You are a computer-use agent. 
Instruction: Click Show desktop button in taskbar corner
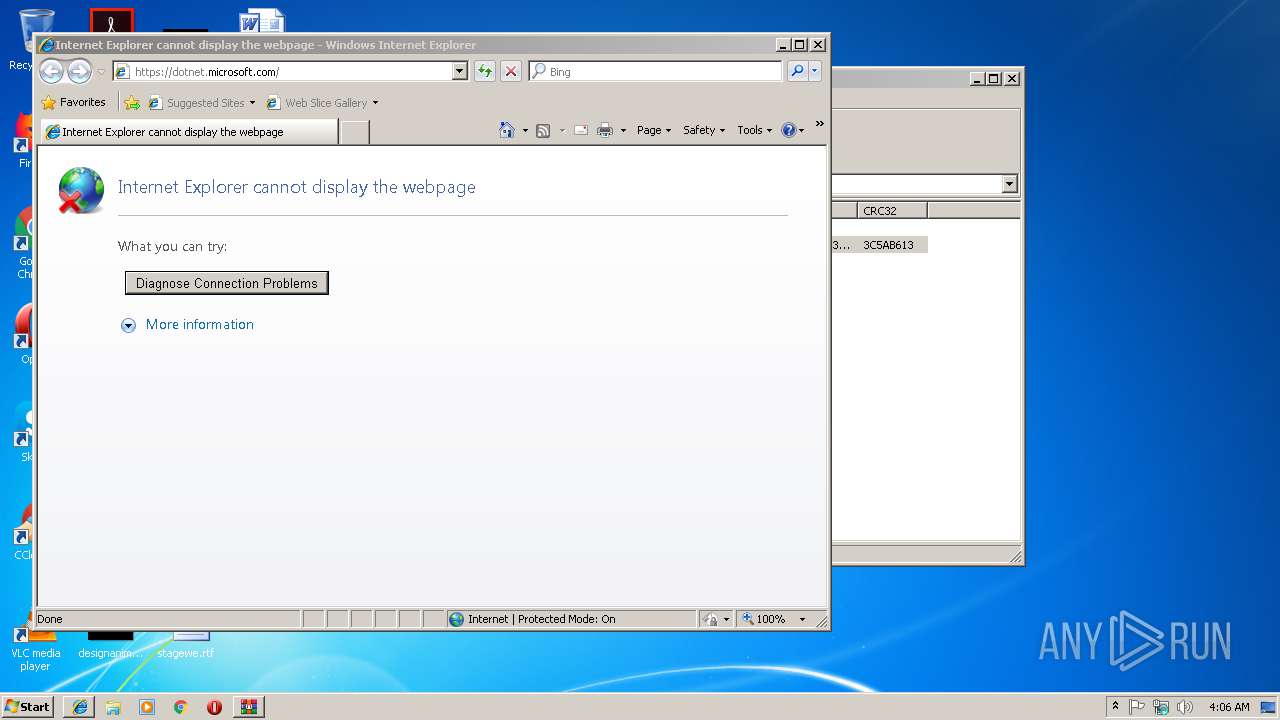point(1268,707)
